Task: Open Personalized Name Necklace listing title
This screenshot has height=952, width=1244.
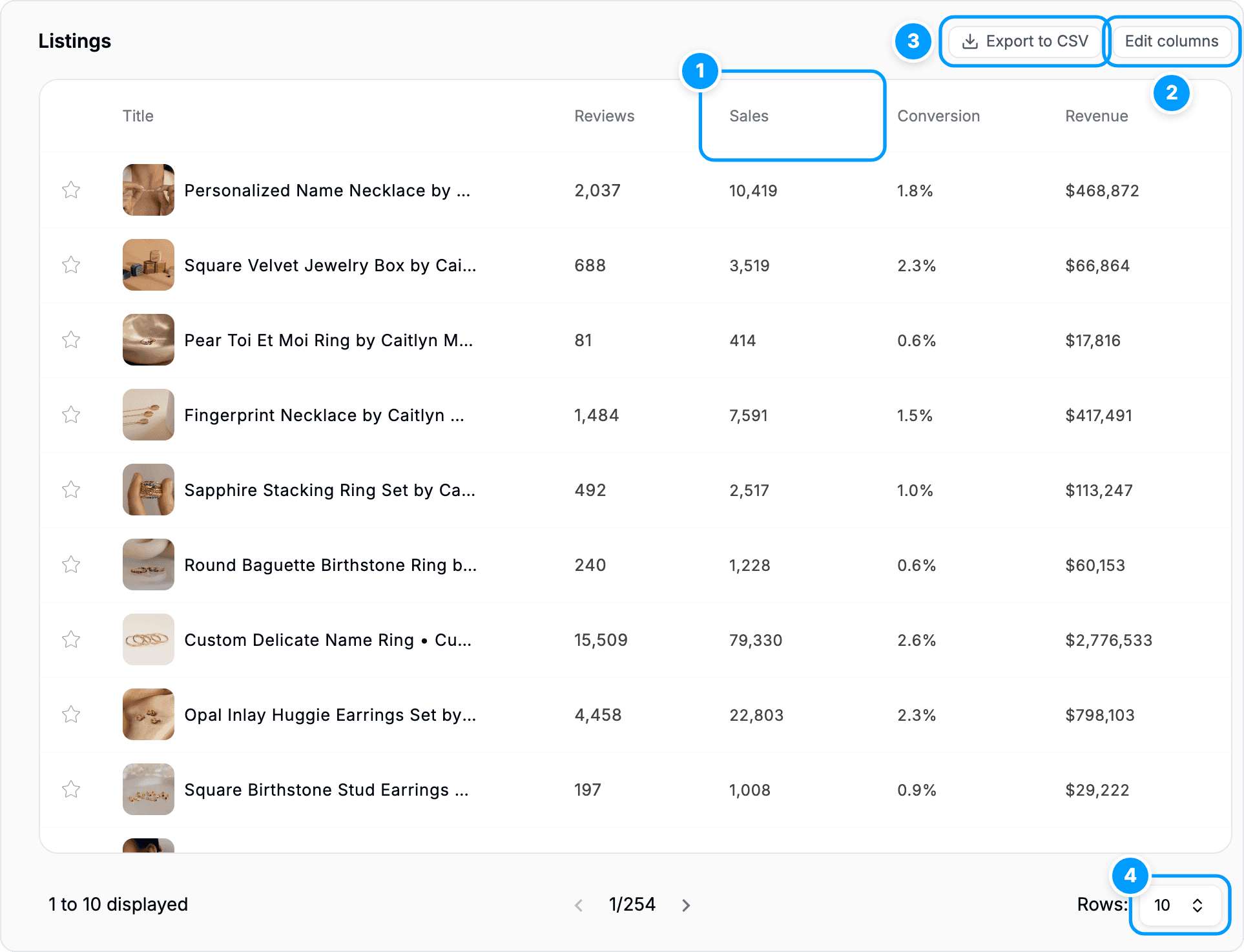Action: 327,191
